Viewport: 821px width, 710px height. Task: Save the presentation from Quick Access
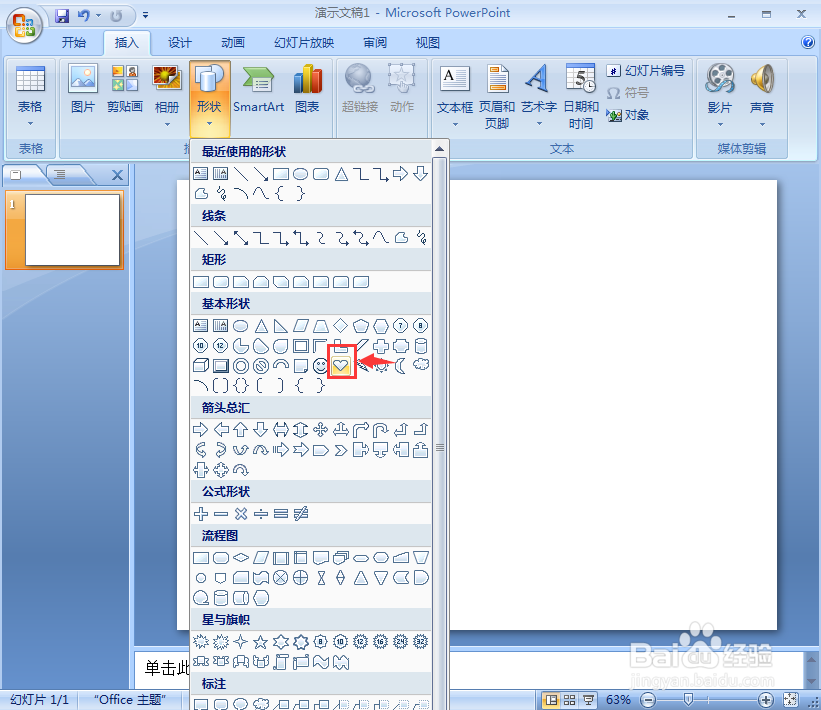[x=62, y=16]
